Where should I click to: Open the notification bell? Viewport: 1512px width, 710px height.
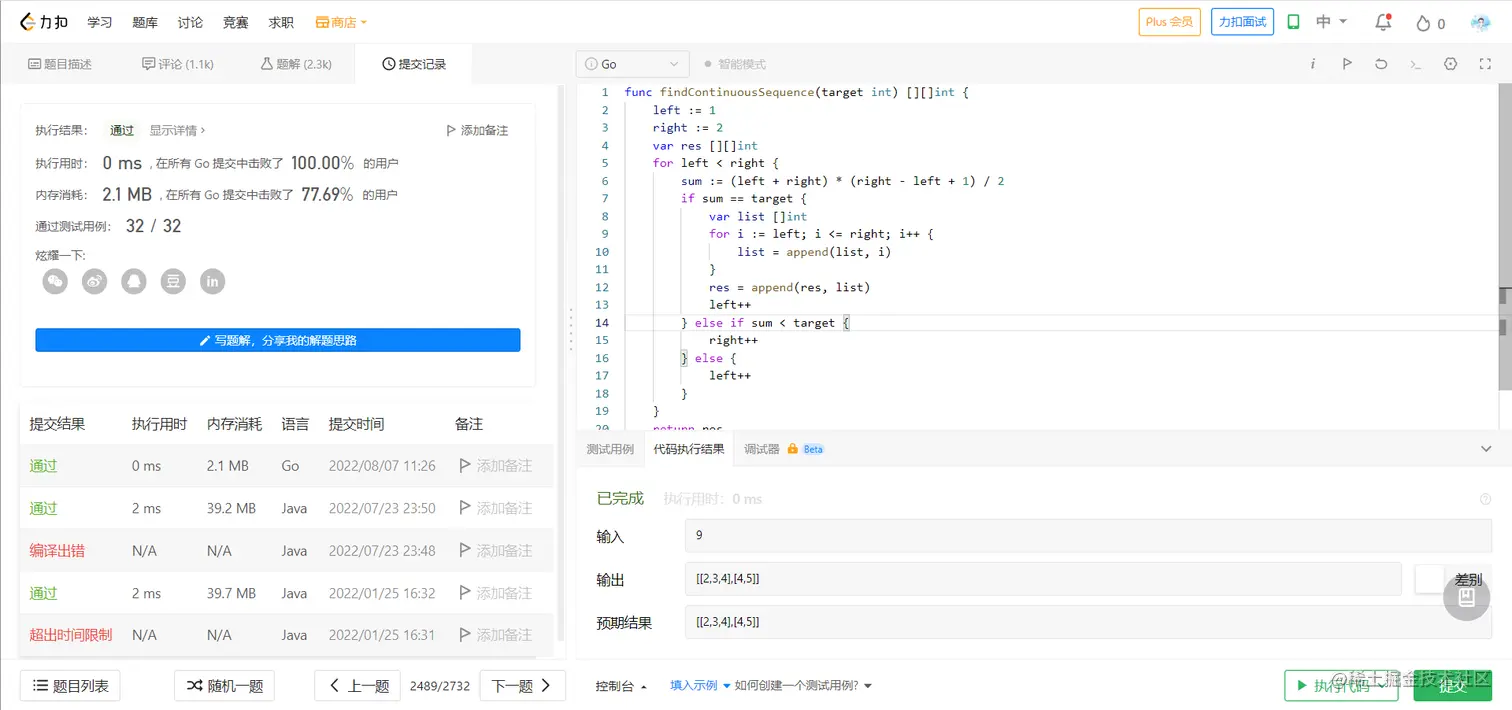click(x=1383, y=22)
